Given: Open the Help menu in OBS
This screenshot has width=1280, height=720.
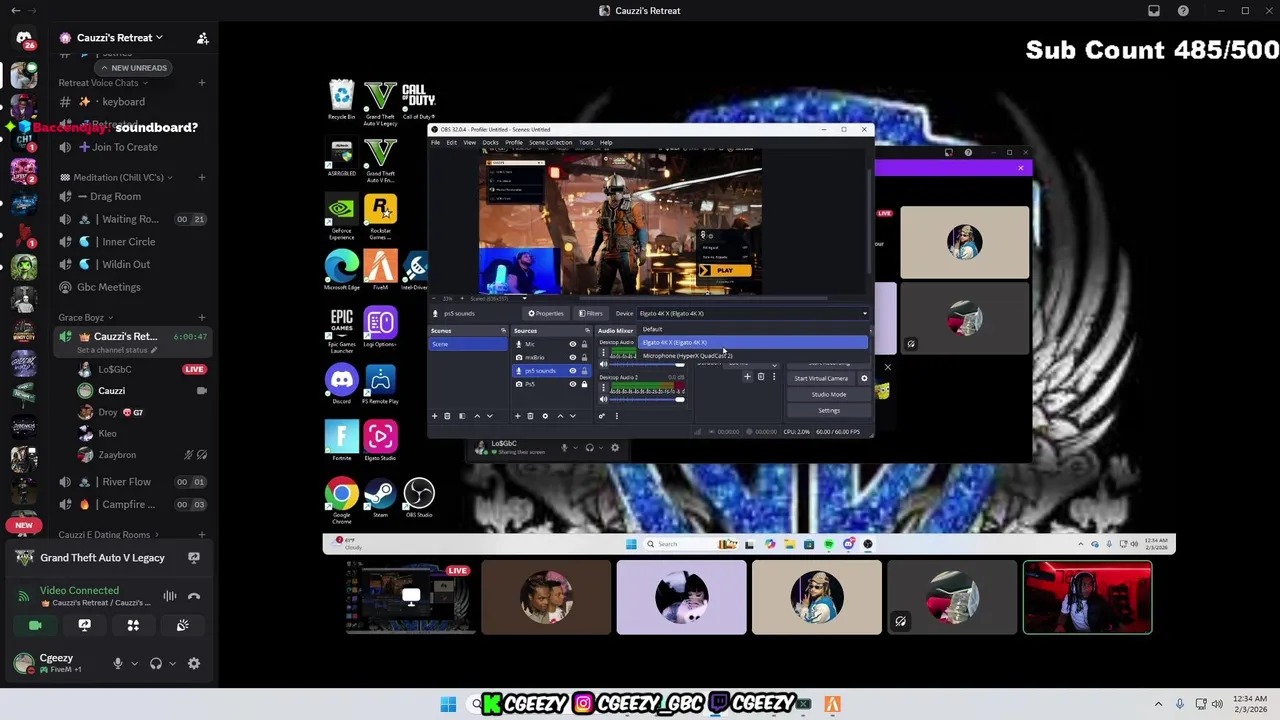Looking at the screenshot, I should coord(606,142).
